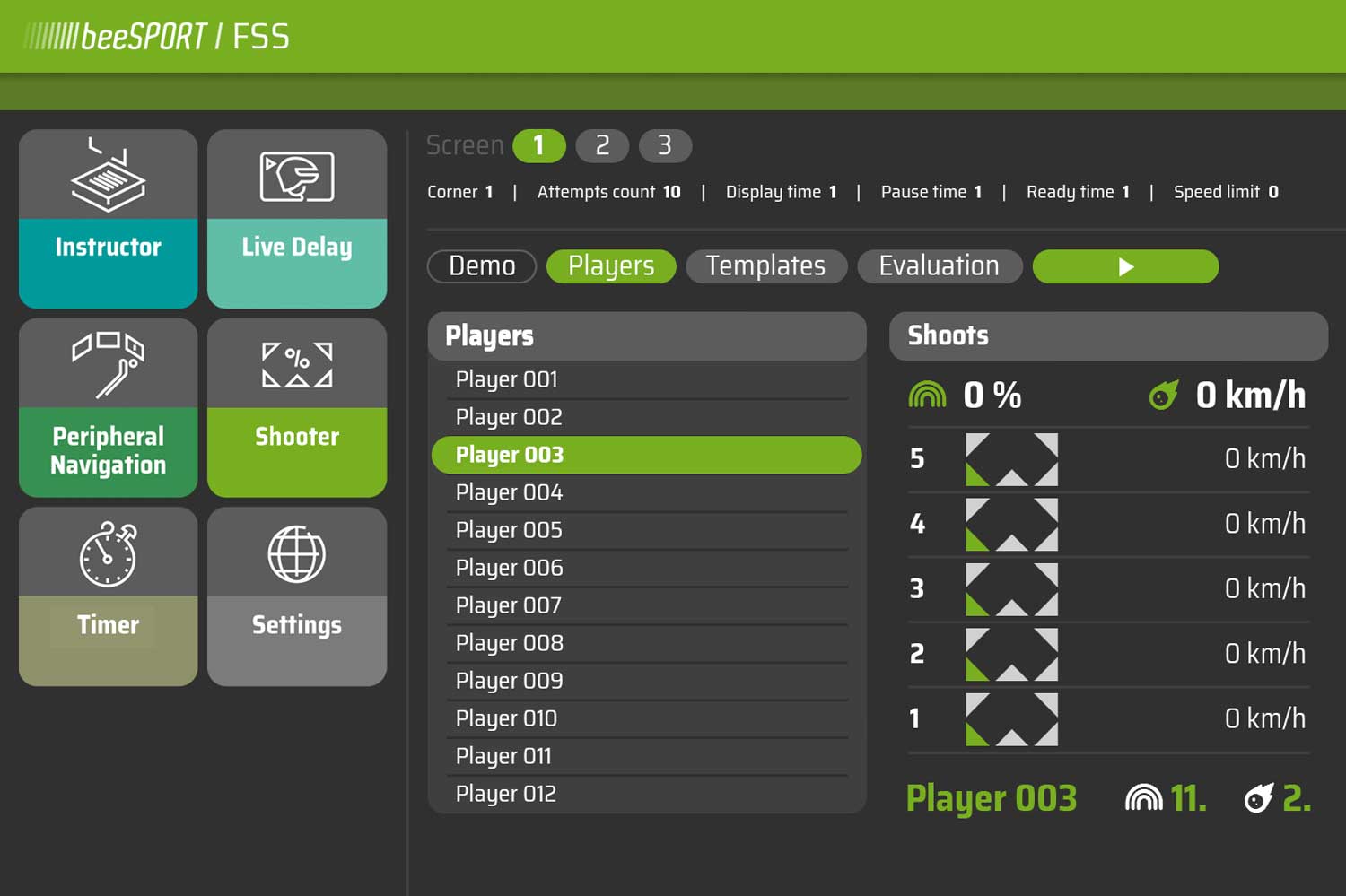Switch to Screen 1
This screenshot has width=1346, height=896.
pos(538,145)
